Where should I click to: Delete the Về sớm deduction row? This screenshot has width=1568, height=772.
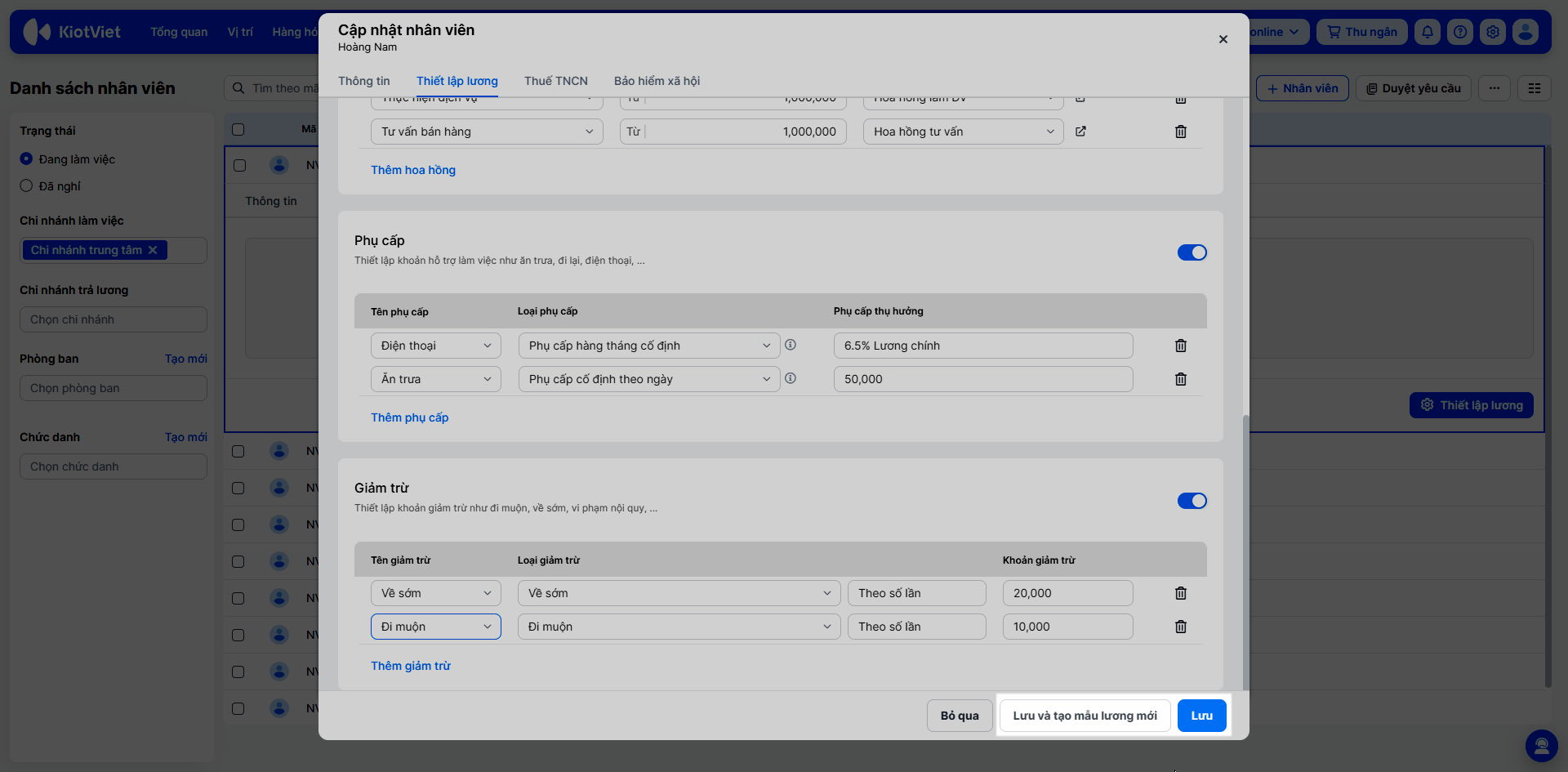[x=1181, y=593]
